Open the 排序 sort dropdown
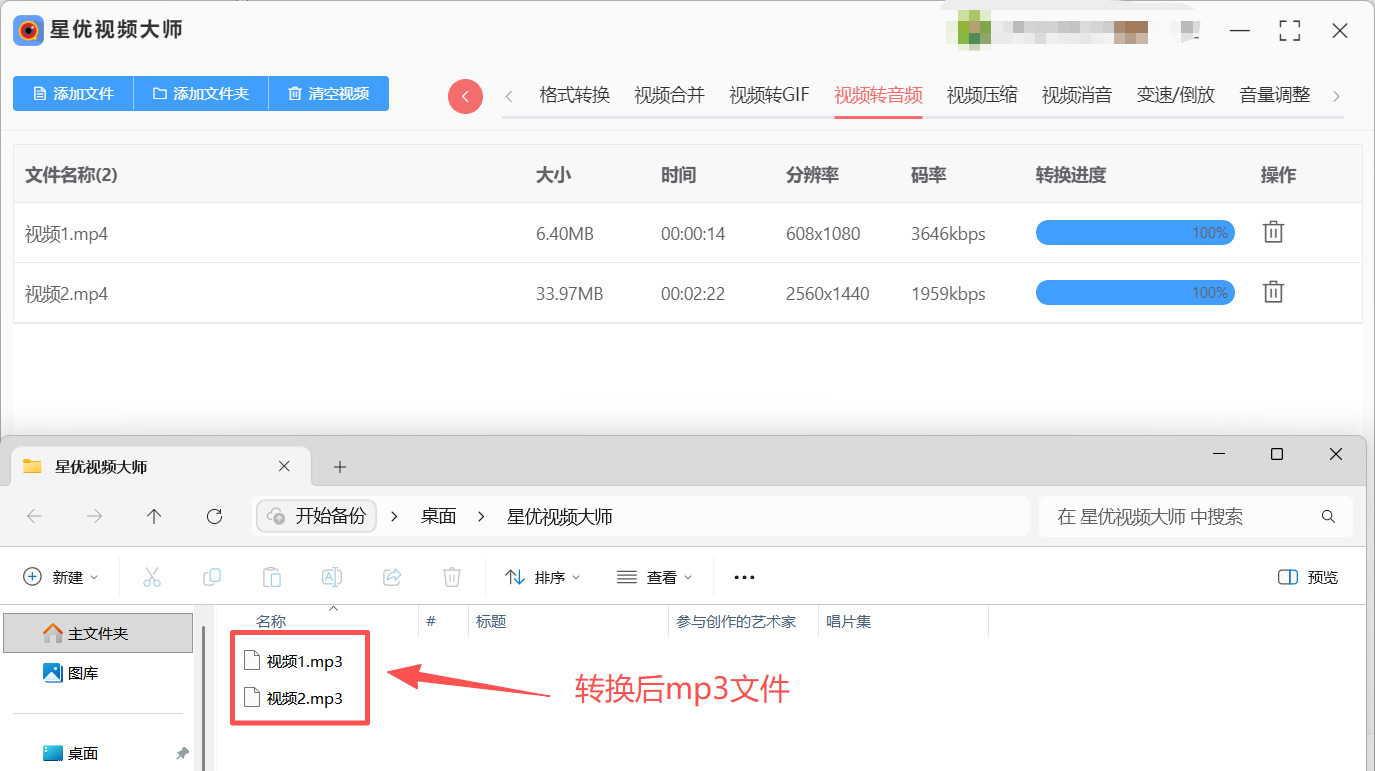 (x=543, y=577)
